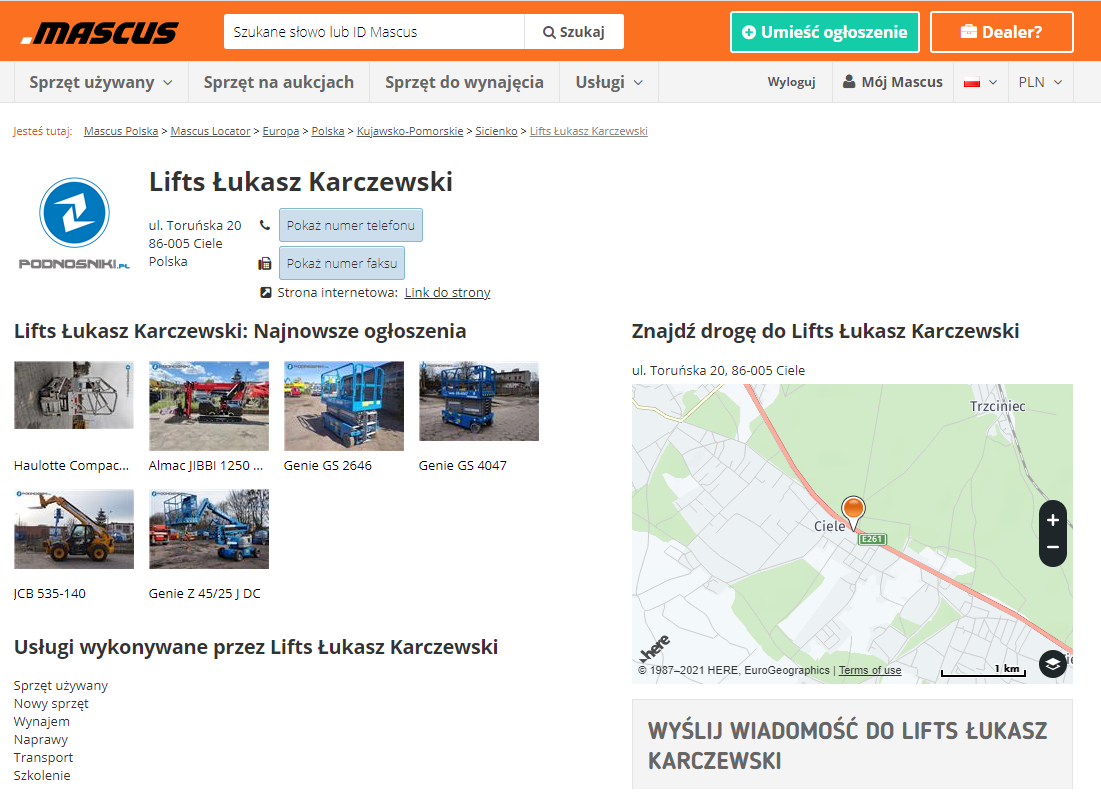The image size is (1101, 793).
Task: Open the Sprzęt używany dropdown menu
Action: pos(101,82)
